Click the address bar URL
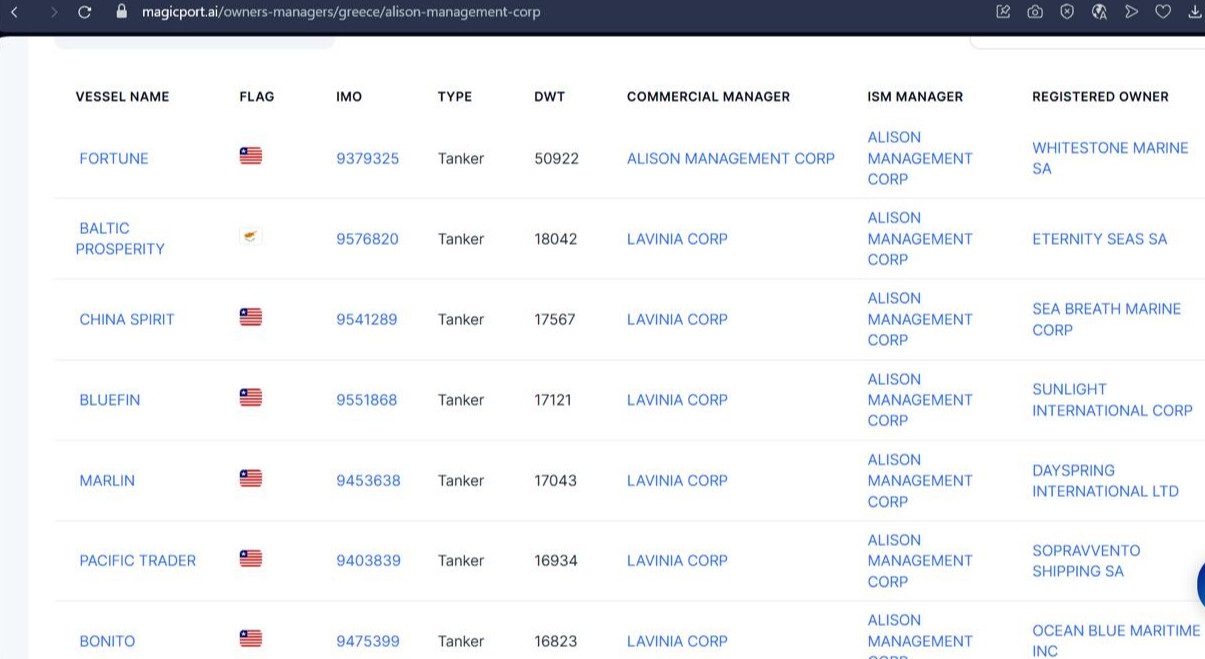Viewport: 1205px width, 659px height. tap(341, 12)
